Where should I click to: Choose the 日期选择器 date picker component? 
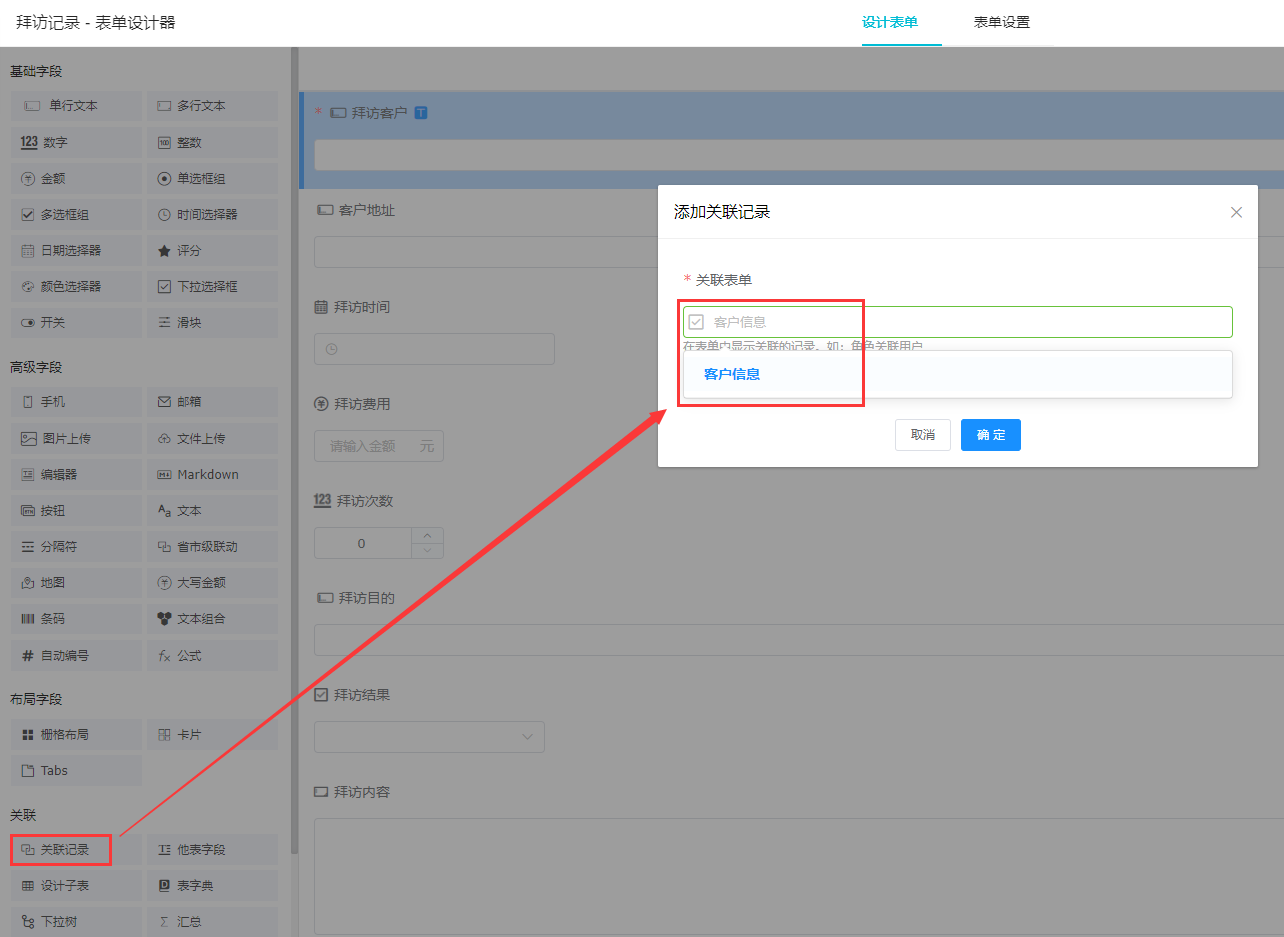[x=76, y=250]
